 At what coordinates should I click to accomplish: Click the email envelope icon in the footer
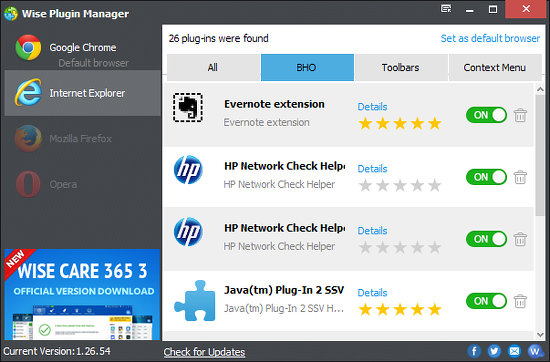[x=515, y=351]
